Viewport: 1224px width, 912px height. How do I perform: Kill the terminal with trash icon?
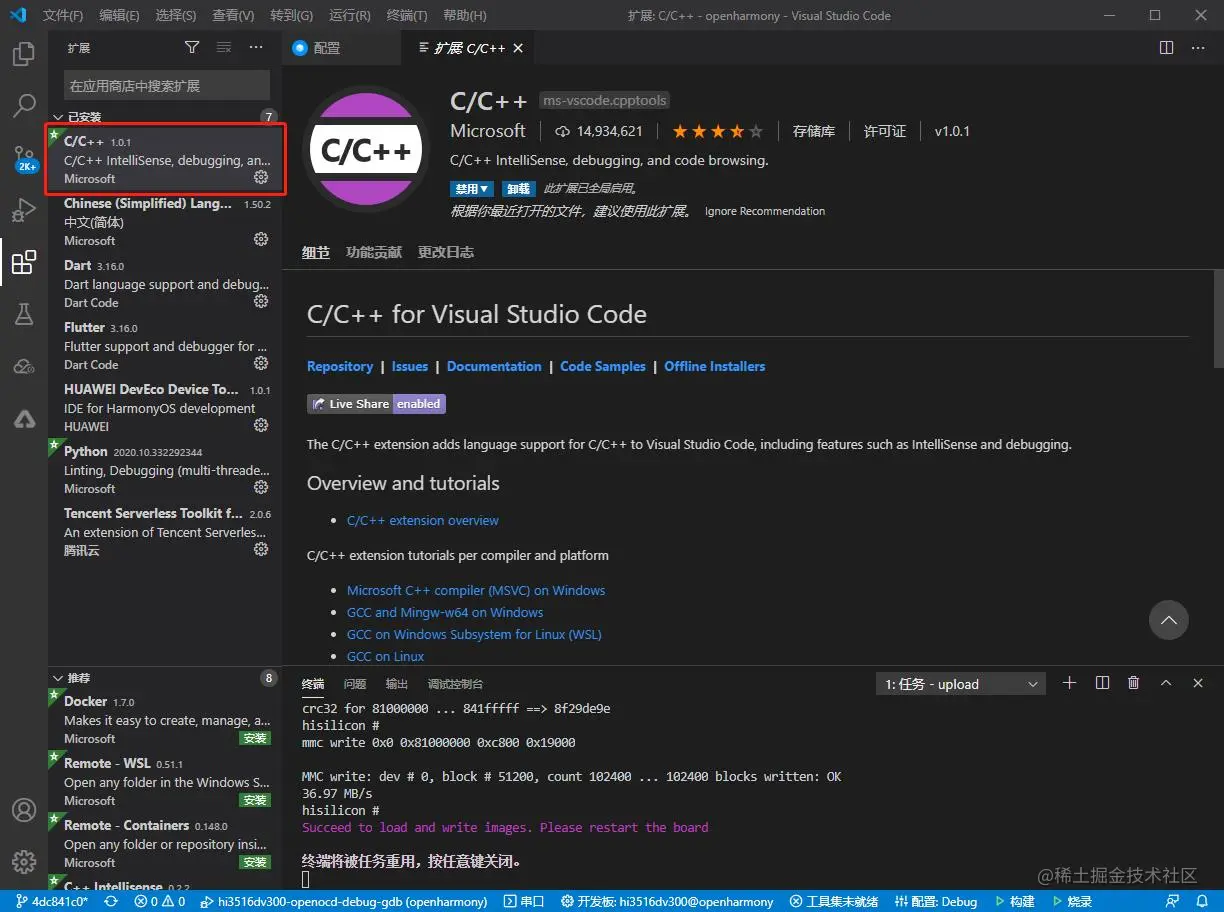pos(1133,683)
